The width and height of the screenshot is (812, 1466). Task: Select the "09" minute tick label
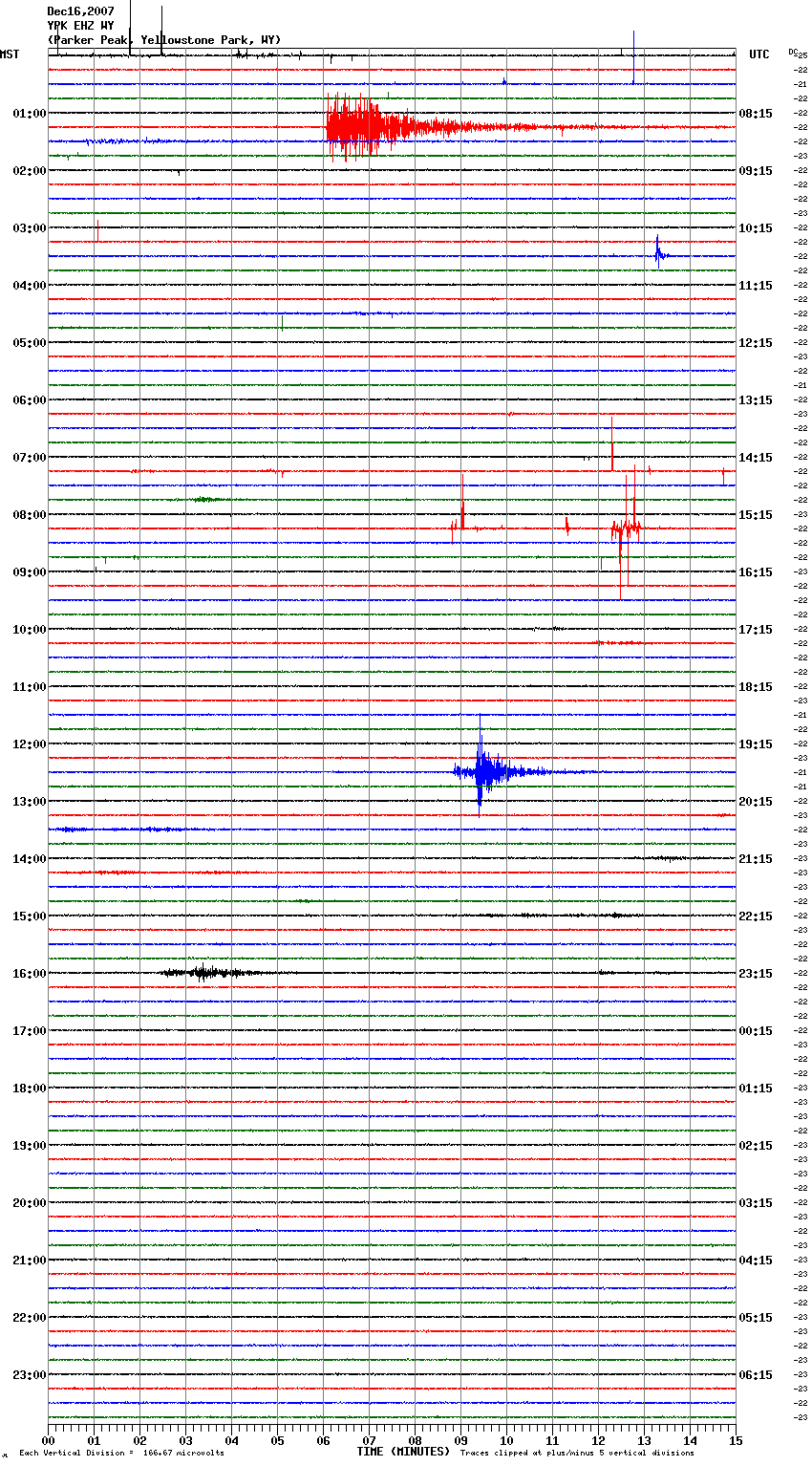(460, 1440)
